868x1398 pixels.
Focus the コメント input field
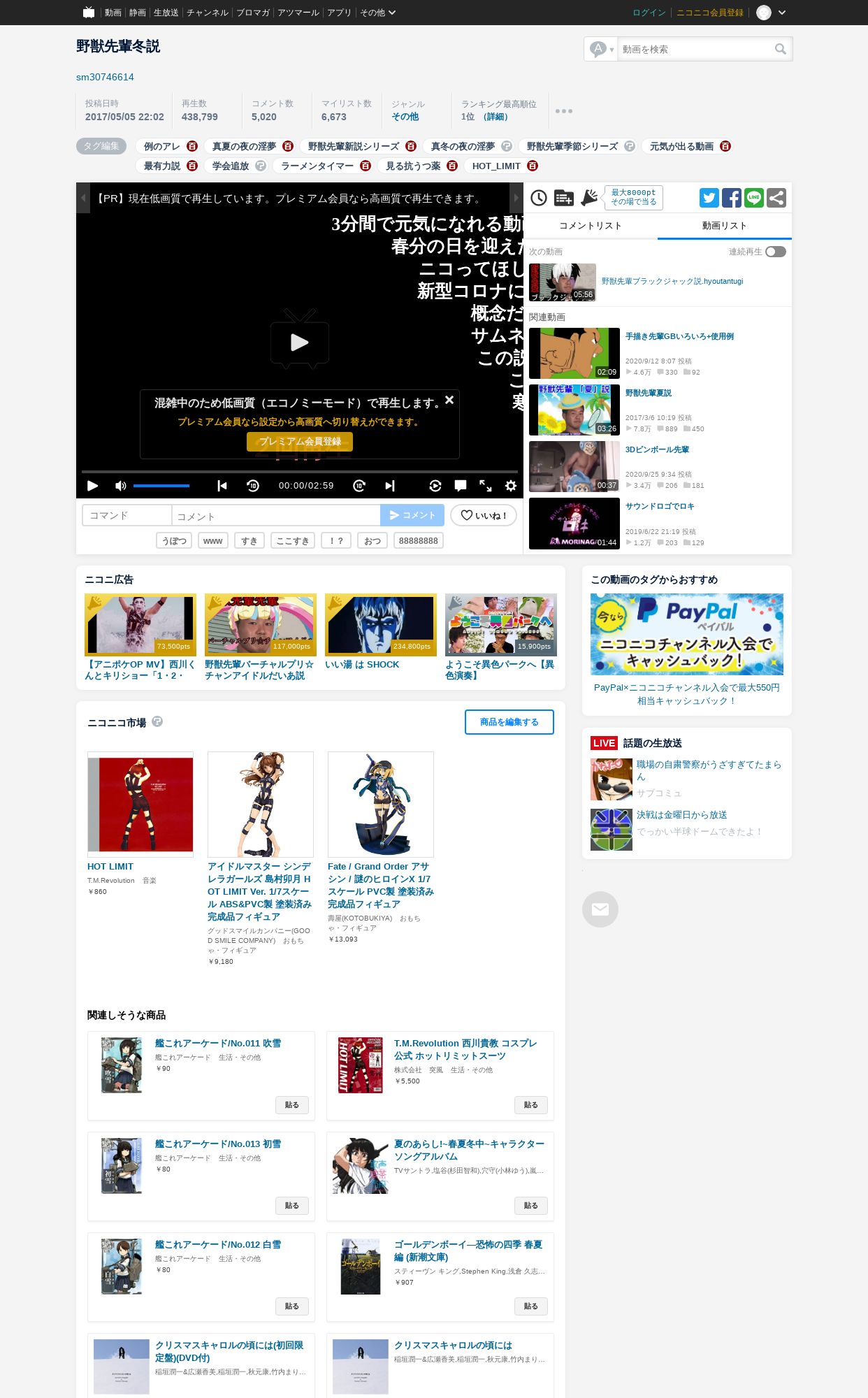click(x=276, y=515)
